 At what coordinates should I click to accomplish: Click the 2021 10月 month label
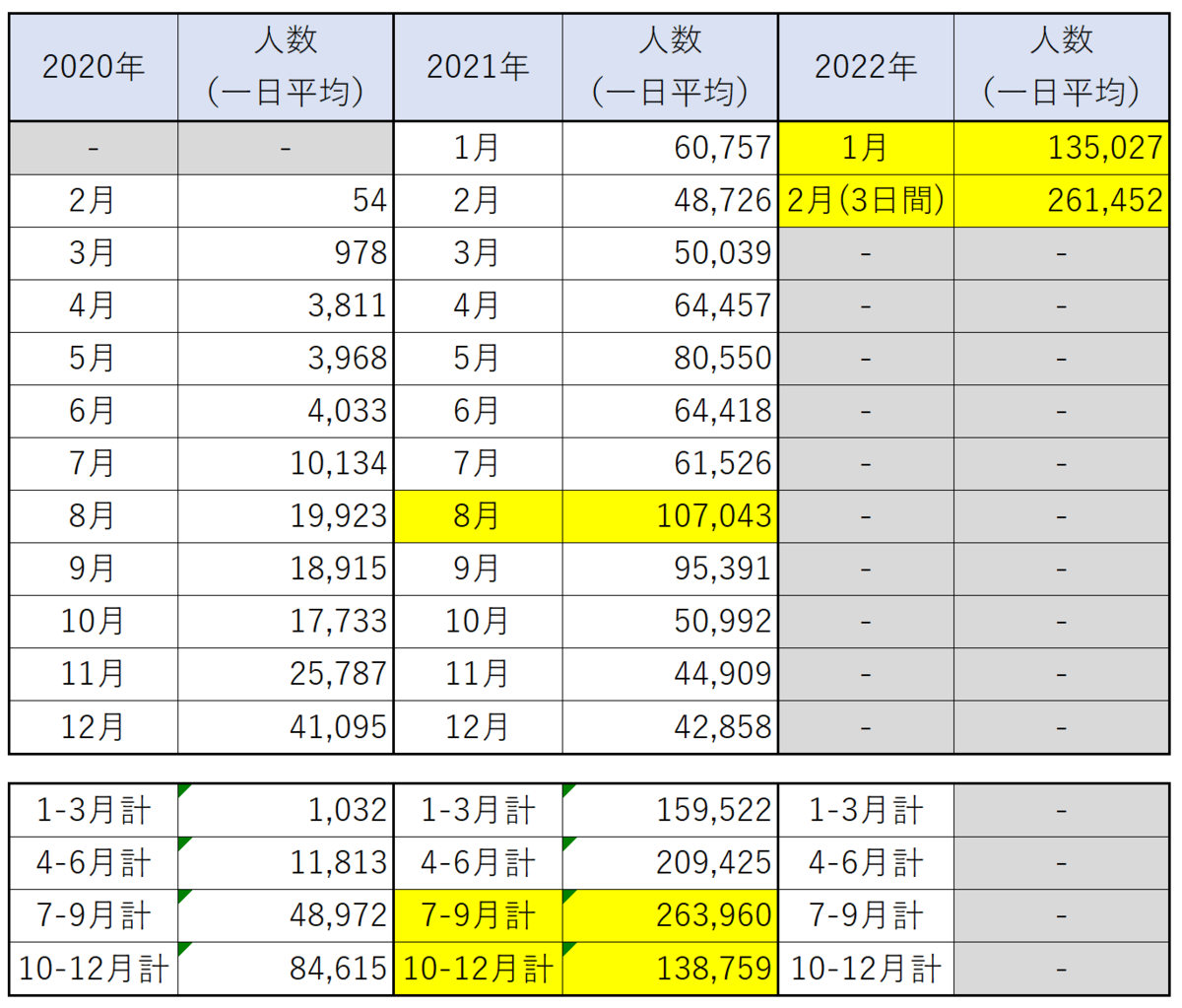coord(478,621)
